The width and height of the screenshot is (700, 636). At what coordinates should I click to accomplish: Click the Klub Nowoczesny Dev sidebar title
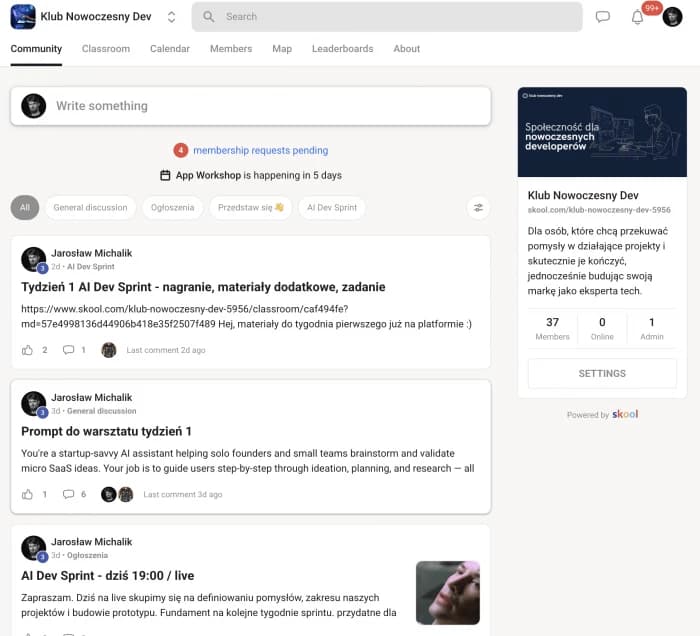(x=583, y=195)
